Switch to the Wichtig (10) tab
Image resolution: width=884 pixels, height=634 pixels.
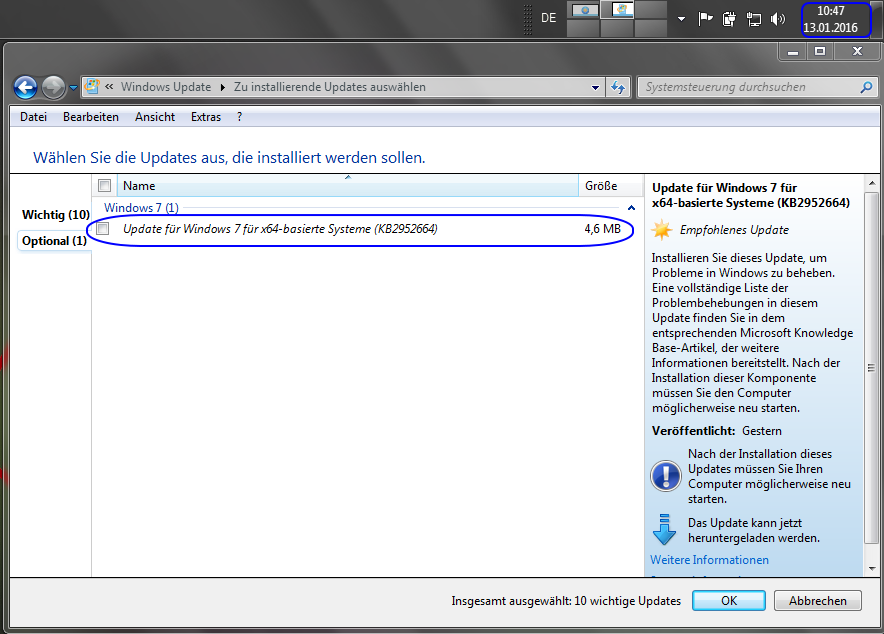pyautogui.click(x=55, y=215)
